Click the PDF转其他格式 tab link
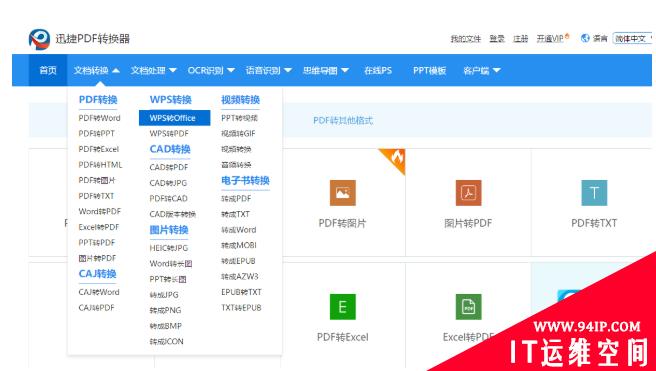The image size is (656, 371). click(x=343, y=120)
